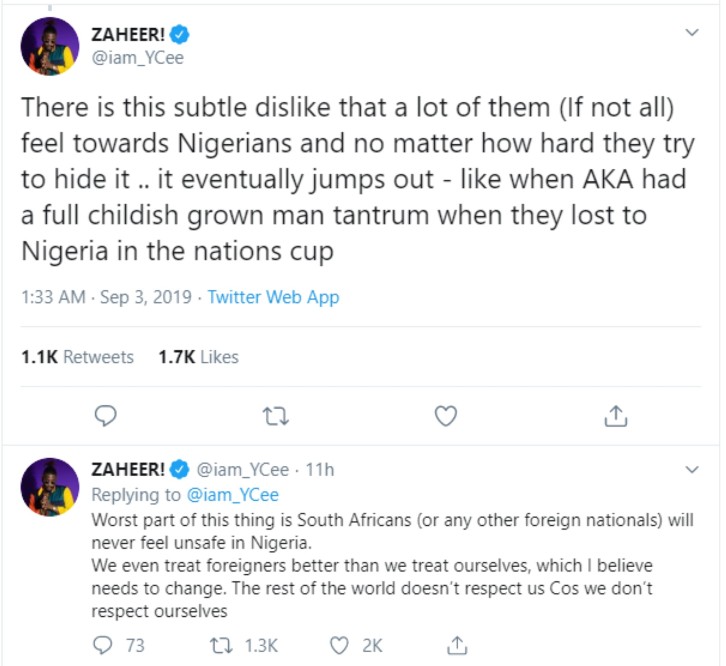Share the main tweet using the share icon
The height and width of the screenshot is (666, 726).
[616, 416]
